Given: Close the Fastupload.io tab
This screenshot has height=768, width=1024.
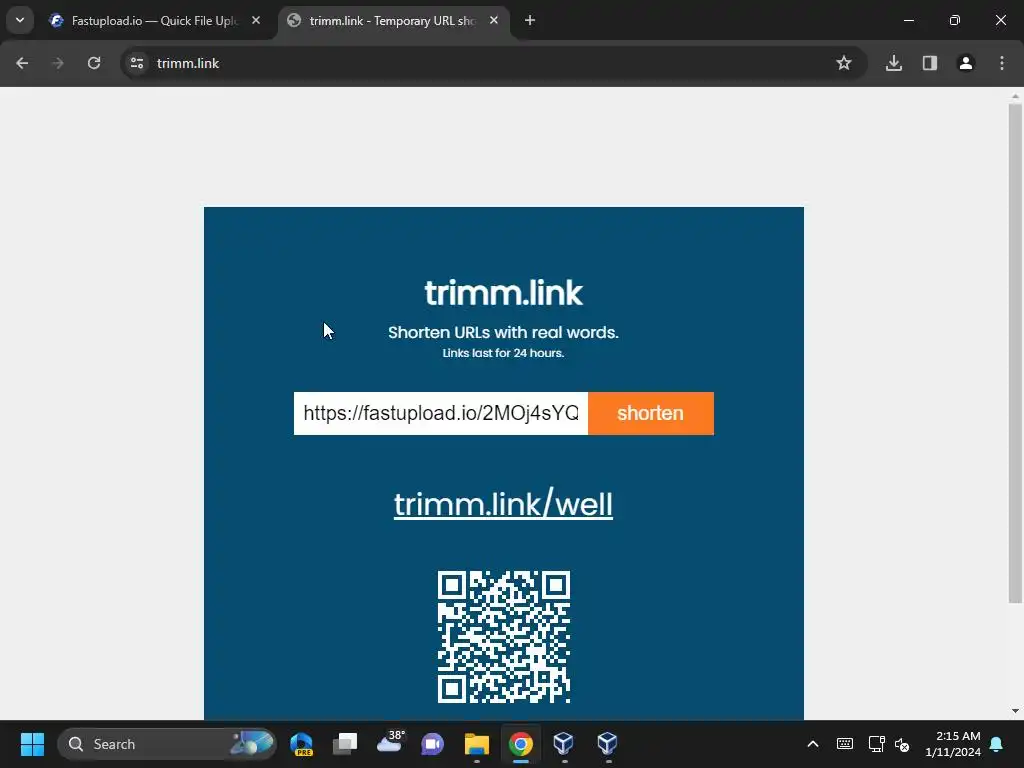Looking at the screenshot, I should (x=256, y=21).
